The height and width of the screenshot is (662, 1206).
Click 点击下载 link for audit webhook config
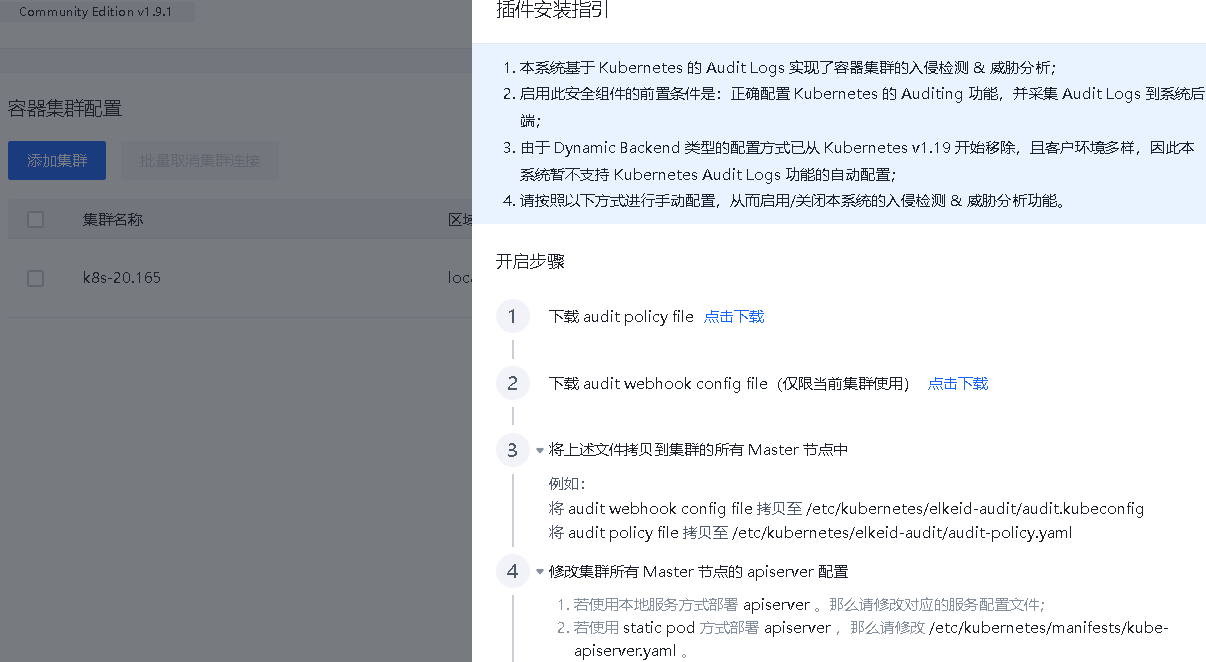(958, 384)
